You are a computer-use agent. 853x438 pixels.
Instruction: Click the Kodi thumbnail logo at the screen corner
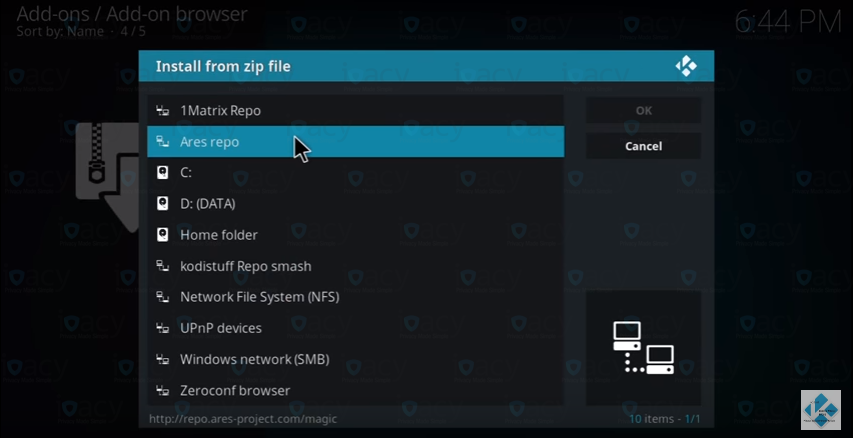coord(820,409)
